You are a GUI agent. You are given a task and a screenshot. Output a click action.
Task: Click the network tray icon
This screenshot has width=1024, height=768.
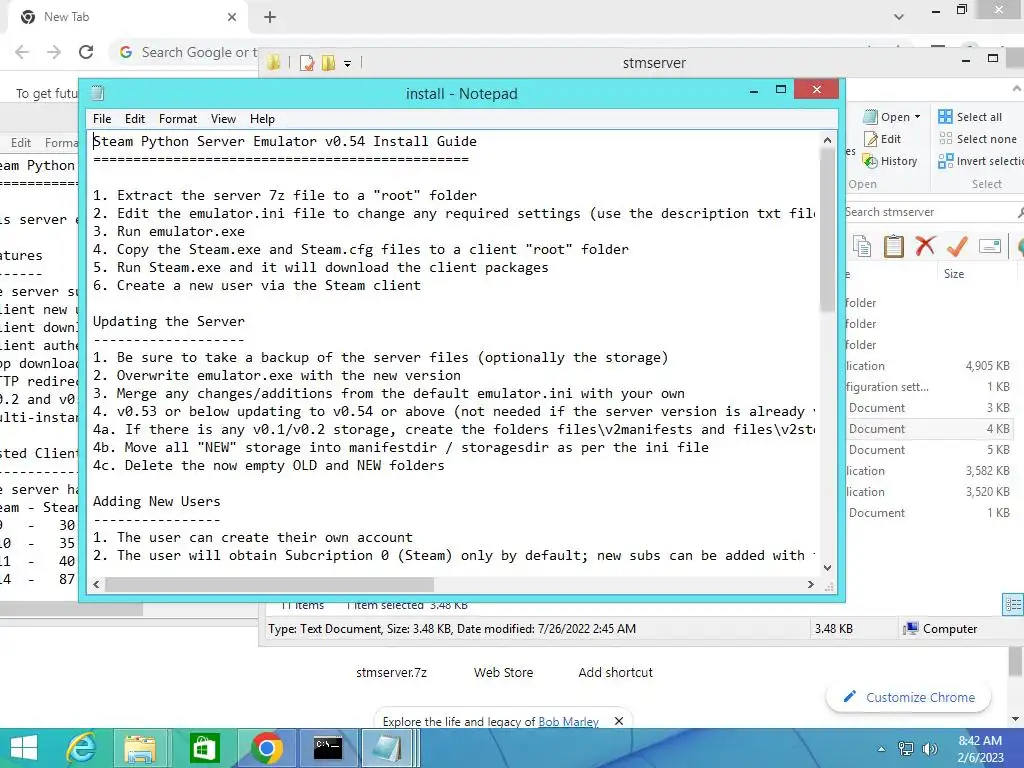click(906, 749)
